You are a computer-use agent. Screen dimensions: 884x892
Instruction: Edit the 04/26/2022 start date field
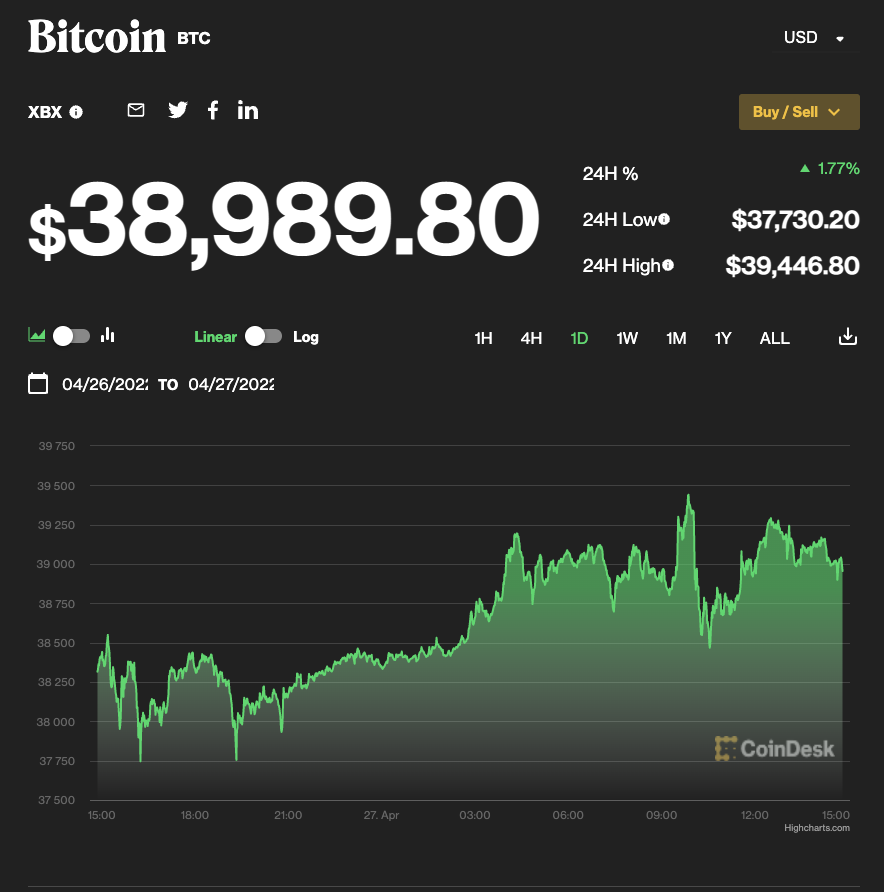(104, 384)
